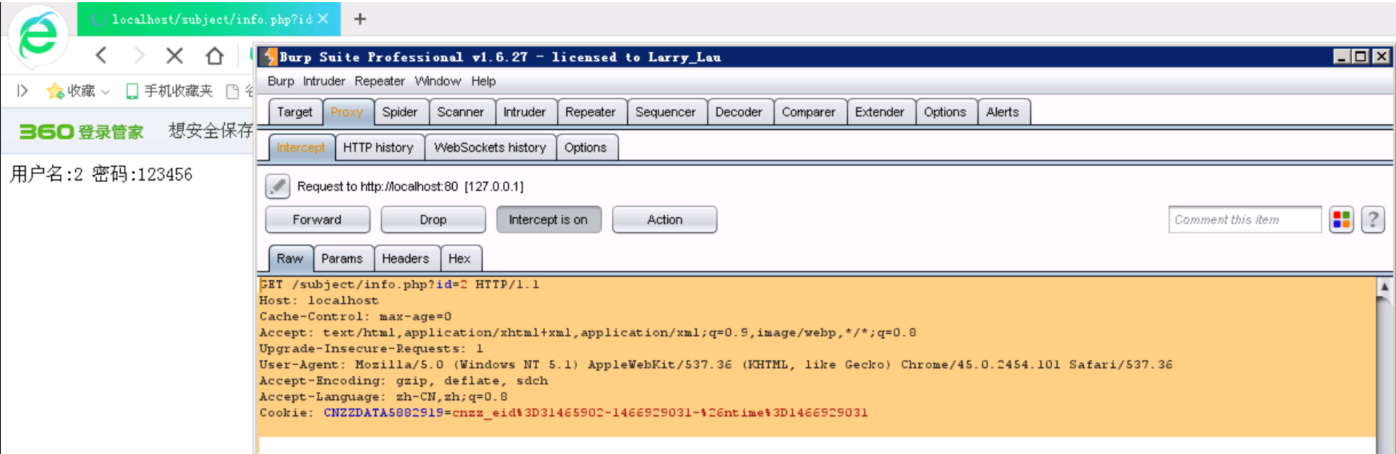Minimize the Burp Suite window
1396x454 pixels.
point(1343,57)
